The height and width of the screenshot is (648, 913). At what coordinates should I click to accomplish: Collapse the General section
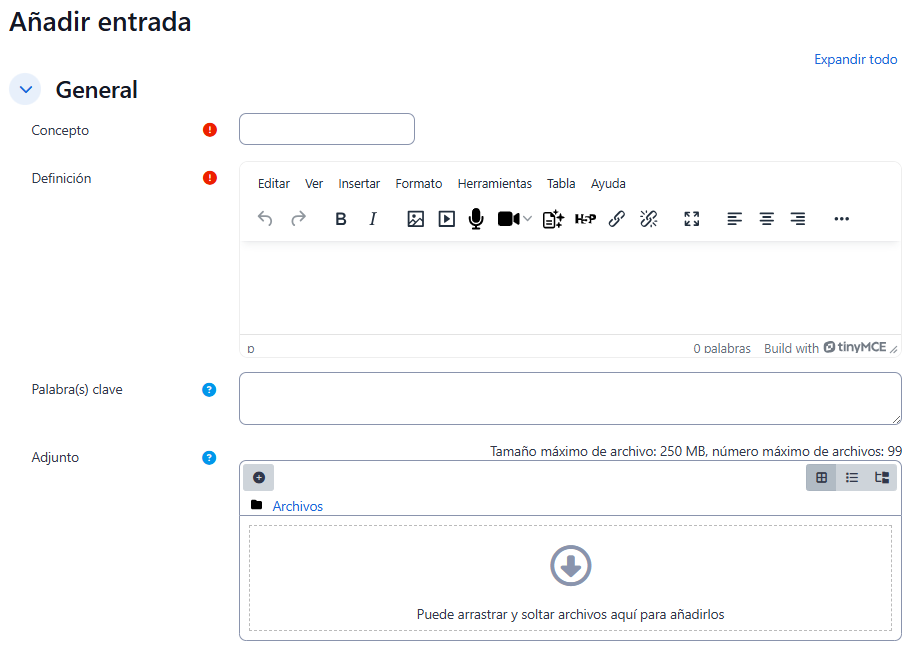click(26, 90)
